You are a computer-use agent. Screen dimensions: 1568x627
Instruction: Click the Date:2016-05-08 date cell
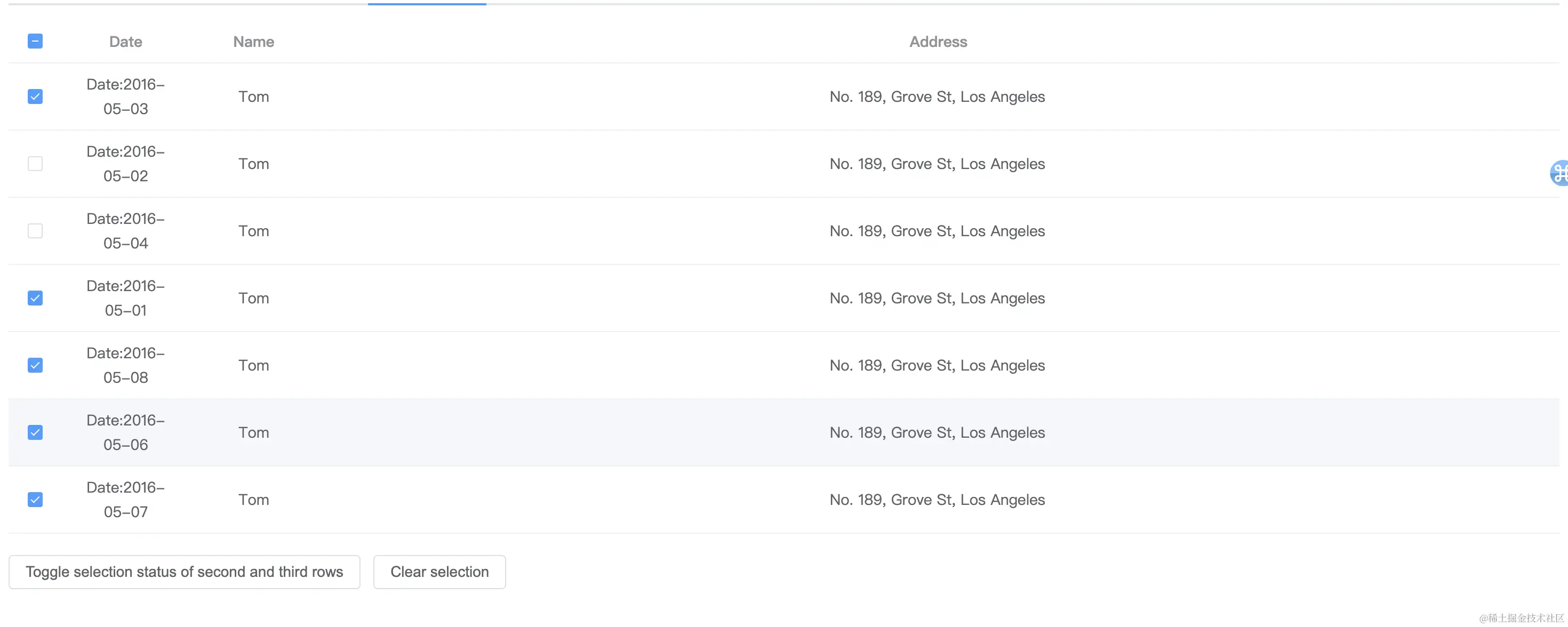[126, 365]
